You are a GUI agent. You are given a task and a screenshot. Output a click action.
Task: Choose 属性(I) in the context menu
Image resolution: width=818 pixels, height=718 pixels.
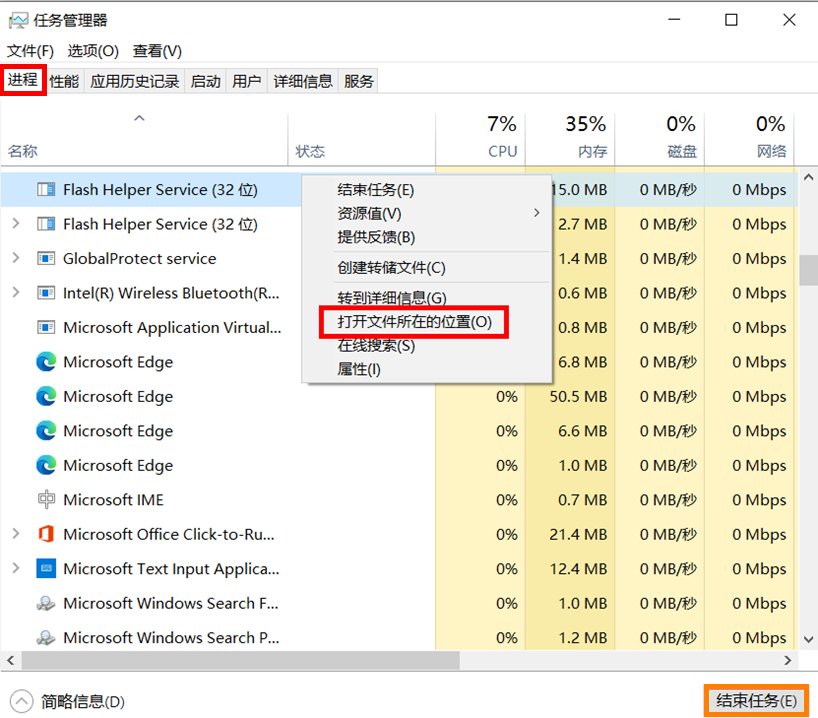click(x=359, y=369)
